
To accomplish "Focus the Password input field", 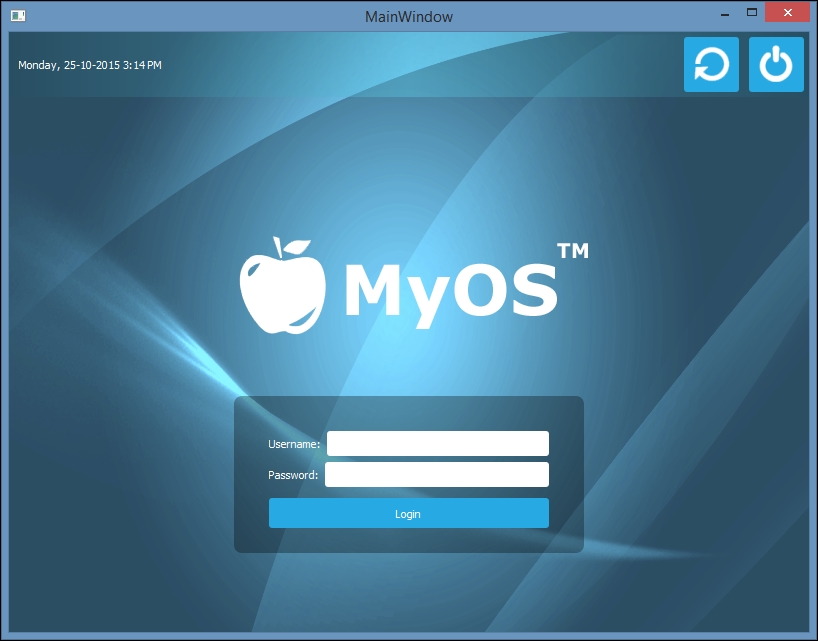I will pos(437,474).
